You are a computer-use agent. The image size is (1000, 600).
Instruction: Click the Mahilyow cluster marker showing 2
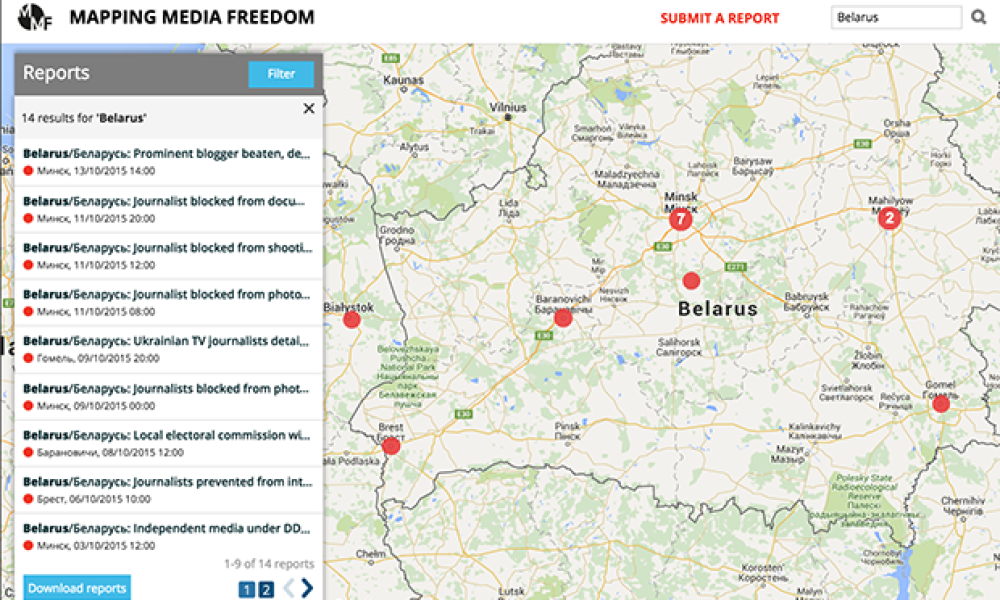point(889,218)
